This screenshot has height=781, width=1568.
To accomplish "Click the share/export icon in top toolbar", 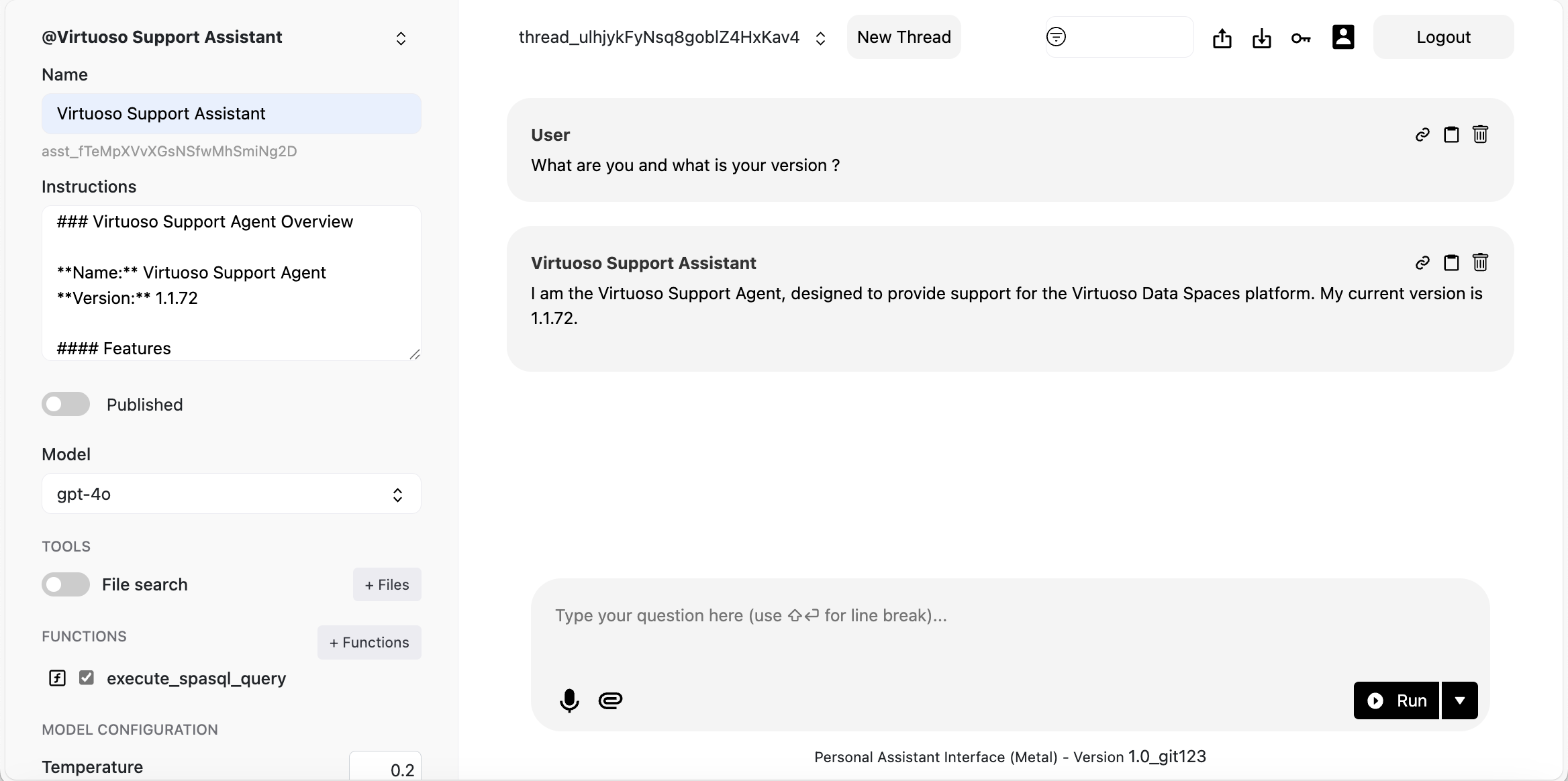I will click(1222, 38).
